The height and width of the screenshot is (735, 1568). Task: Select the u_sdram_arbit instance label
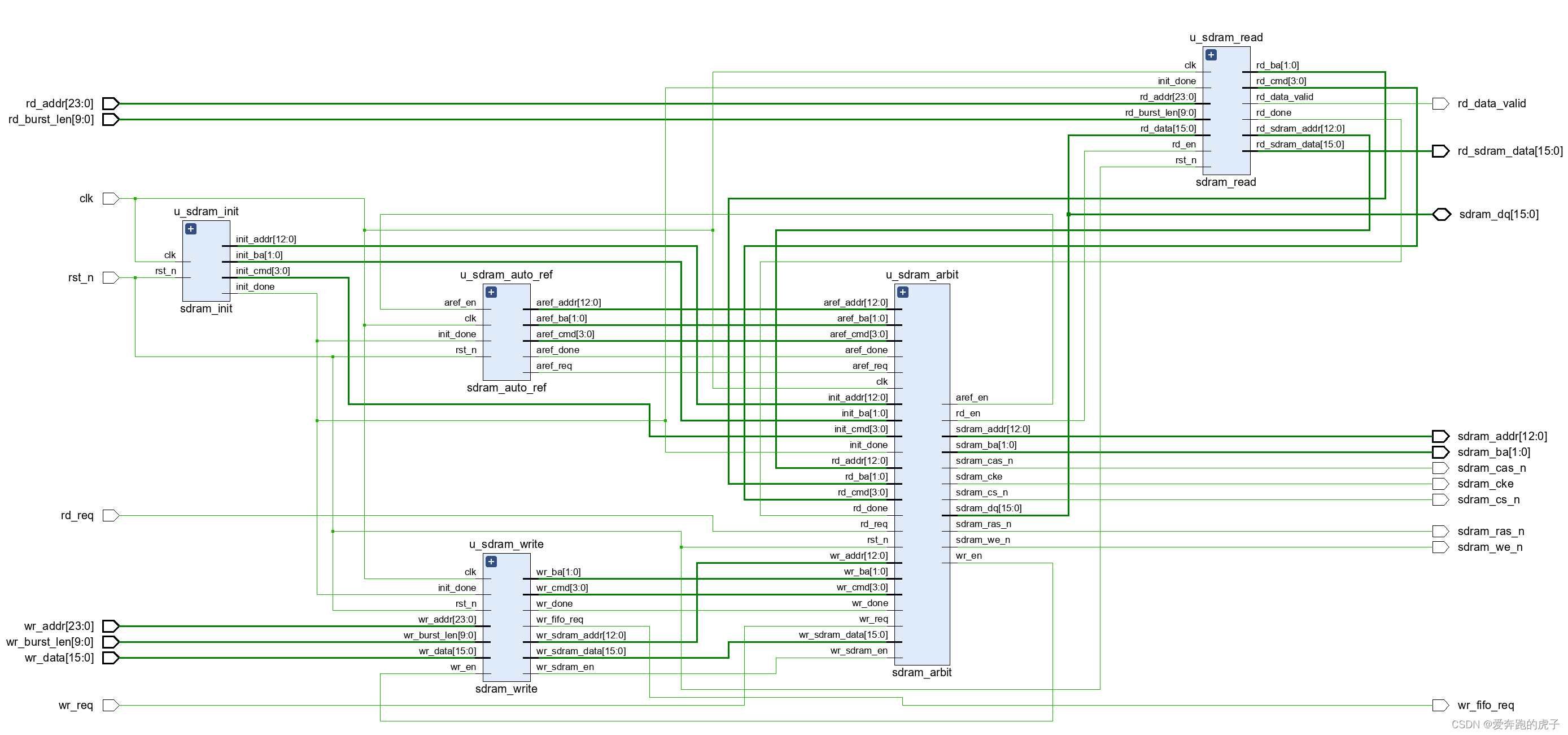click(922, 275)
